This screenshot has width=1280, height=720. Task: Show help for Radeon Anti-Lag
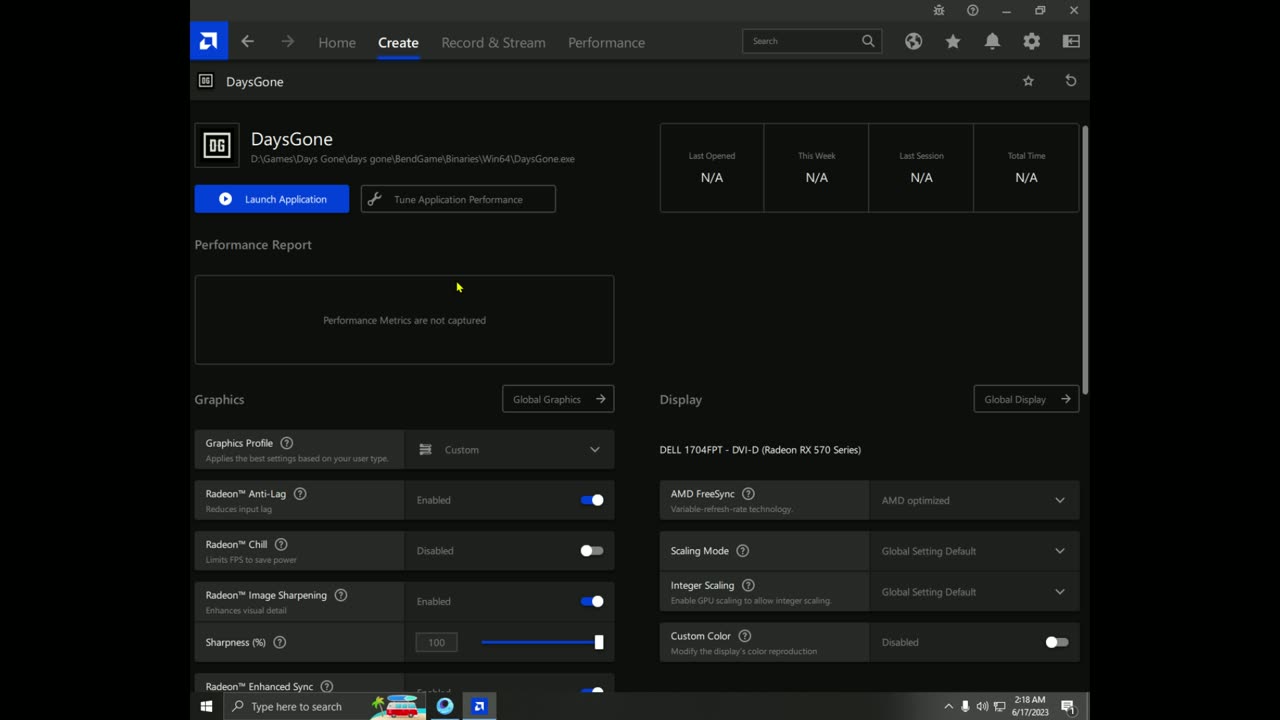tap(300, 494)
